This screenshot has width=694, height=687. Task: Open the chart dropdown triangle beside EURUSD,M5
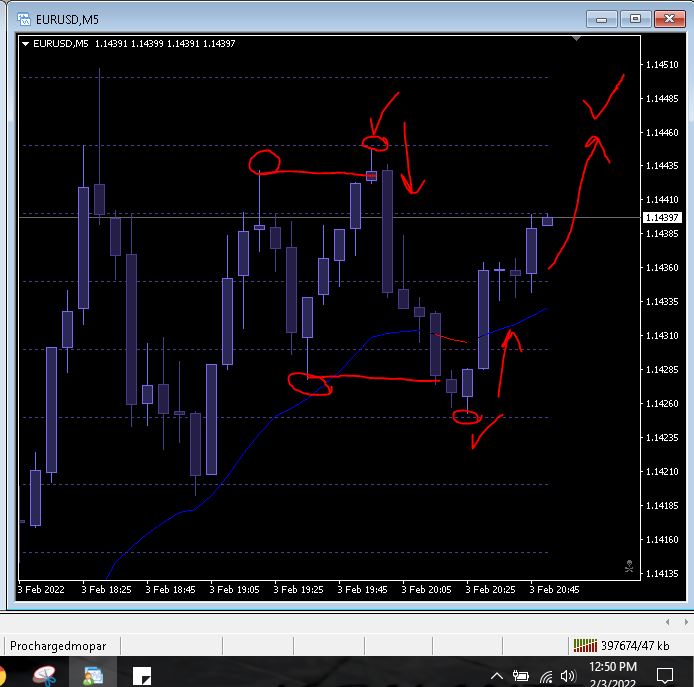click(x=25, y=43)
